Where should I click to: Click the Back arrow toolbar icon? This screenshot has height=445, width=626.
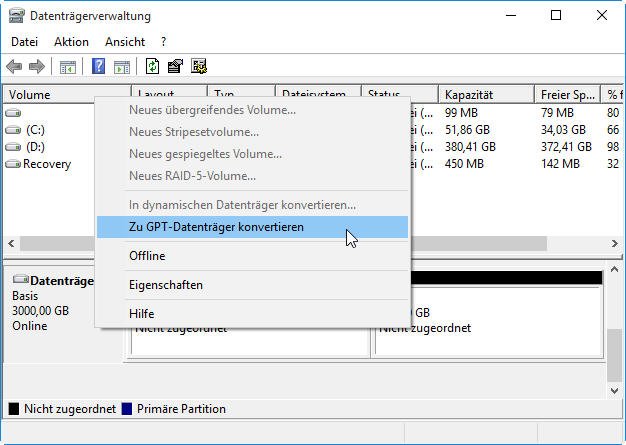[x=14, y=66]
